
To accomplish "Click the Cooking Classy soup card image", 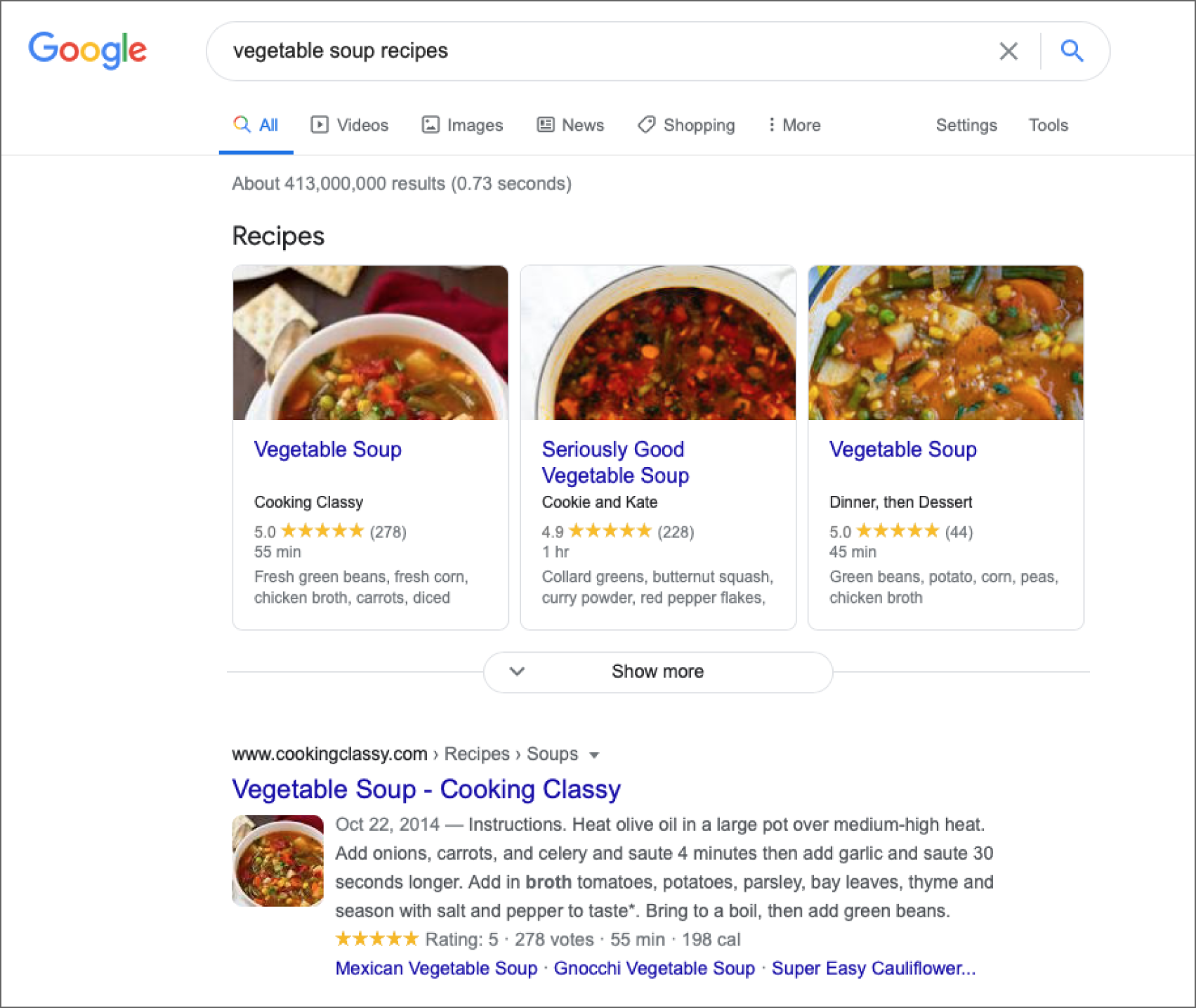I will coord(370,343).
